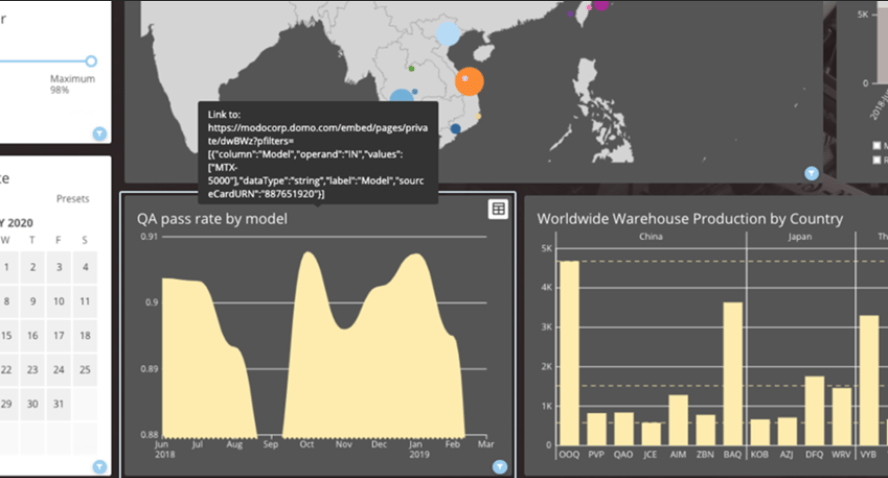Click the VYB bar in warehouse chart
This screenshot has width=888, height=478.
click(869, 380)
